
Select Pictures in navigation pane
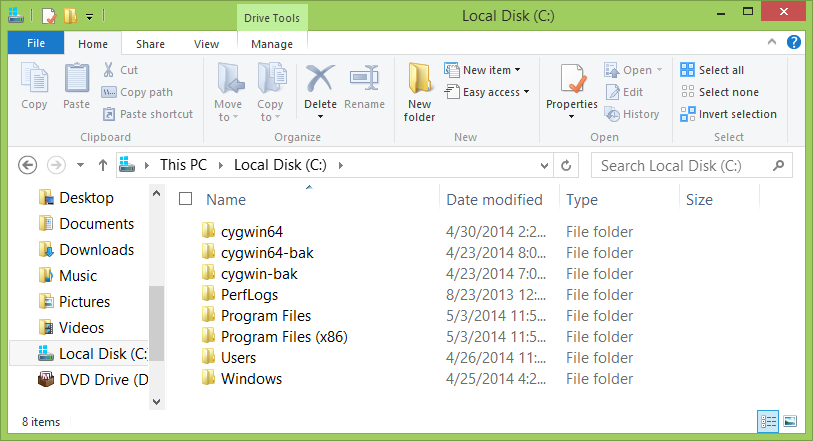tap(75, 302)
